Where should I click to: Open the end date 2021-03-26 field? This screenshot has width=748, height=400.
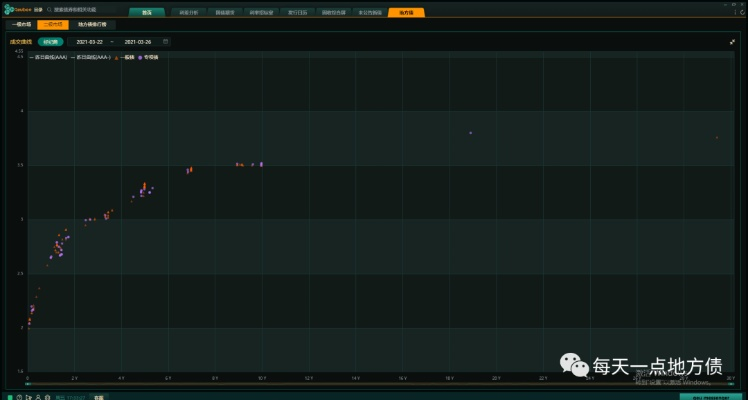point(137,42)
